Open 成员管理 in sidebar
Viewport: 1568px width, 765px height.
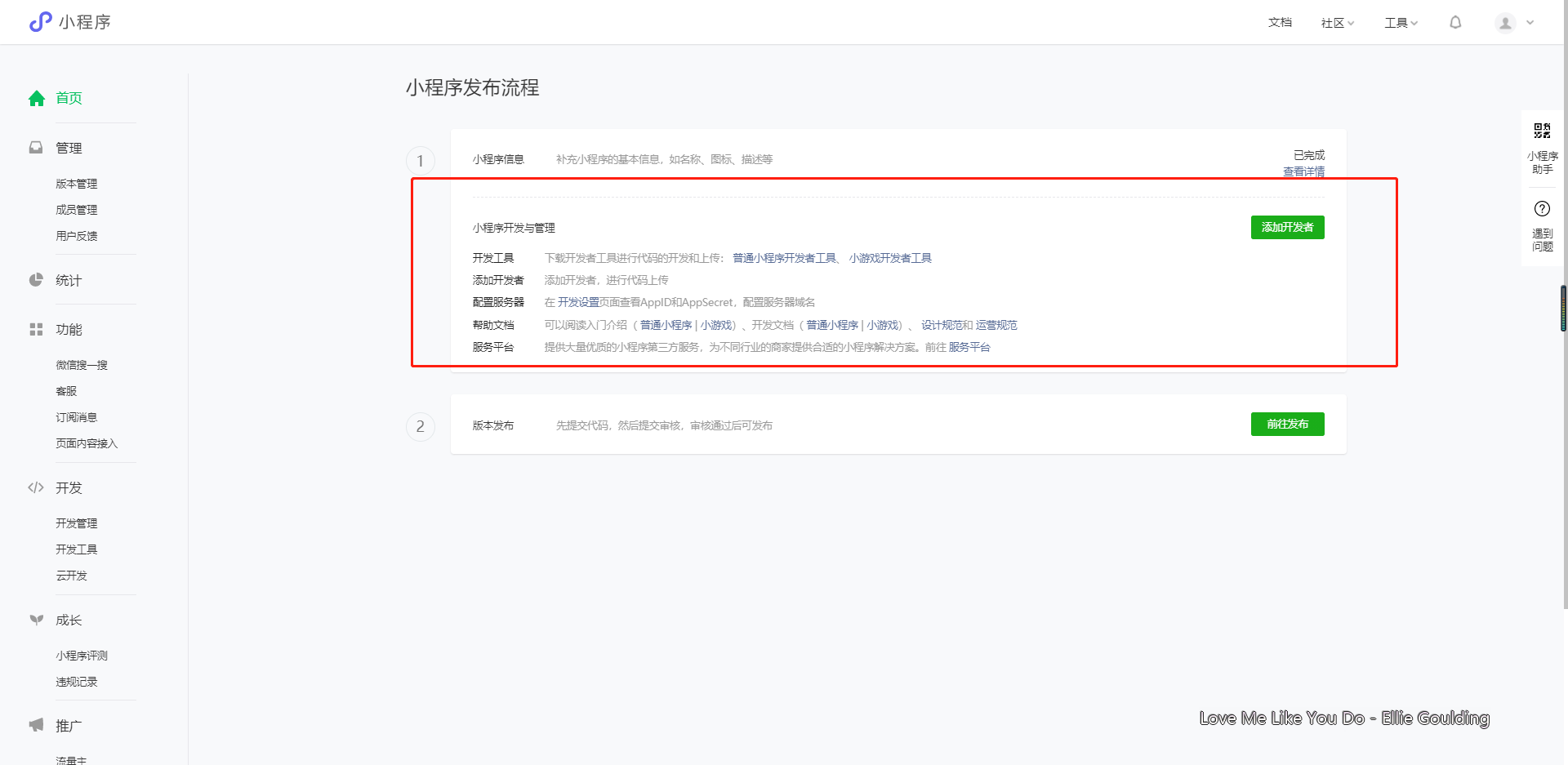click(x=77, y=210)
